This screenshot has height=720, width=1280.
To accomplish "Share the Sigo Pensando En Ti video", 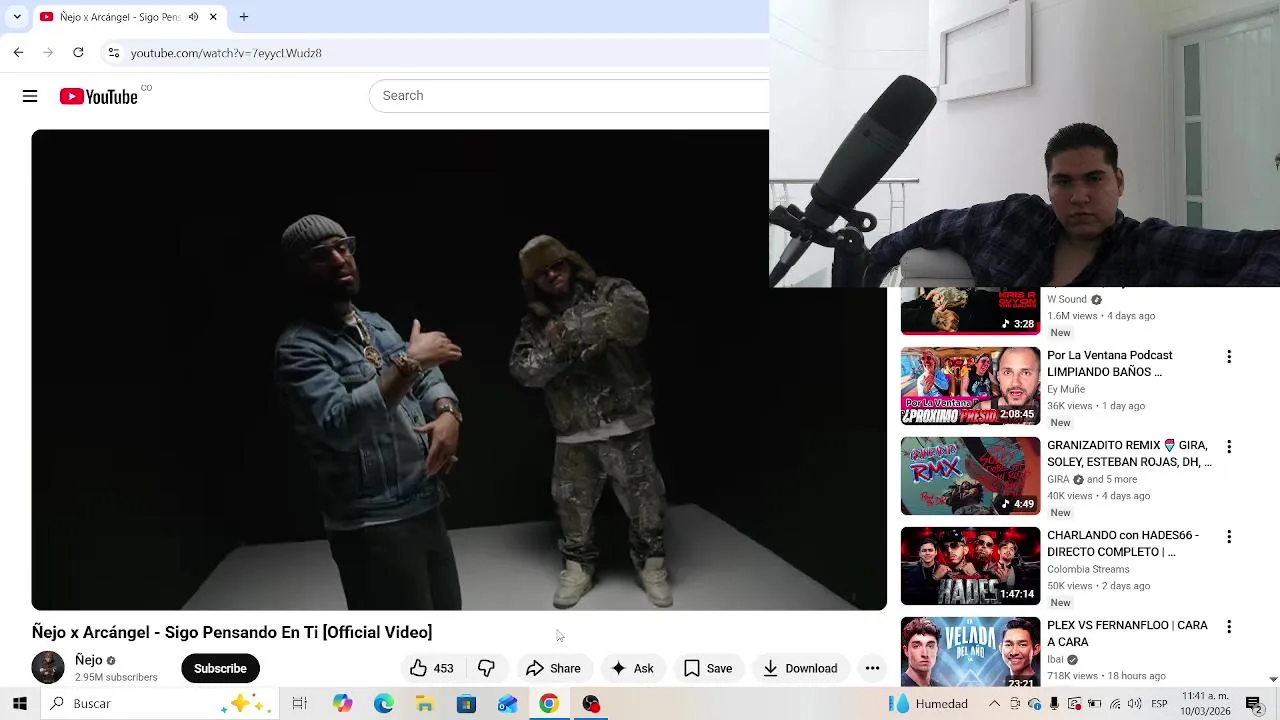I will pyautogui.click(x=553, y=668).
